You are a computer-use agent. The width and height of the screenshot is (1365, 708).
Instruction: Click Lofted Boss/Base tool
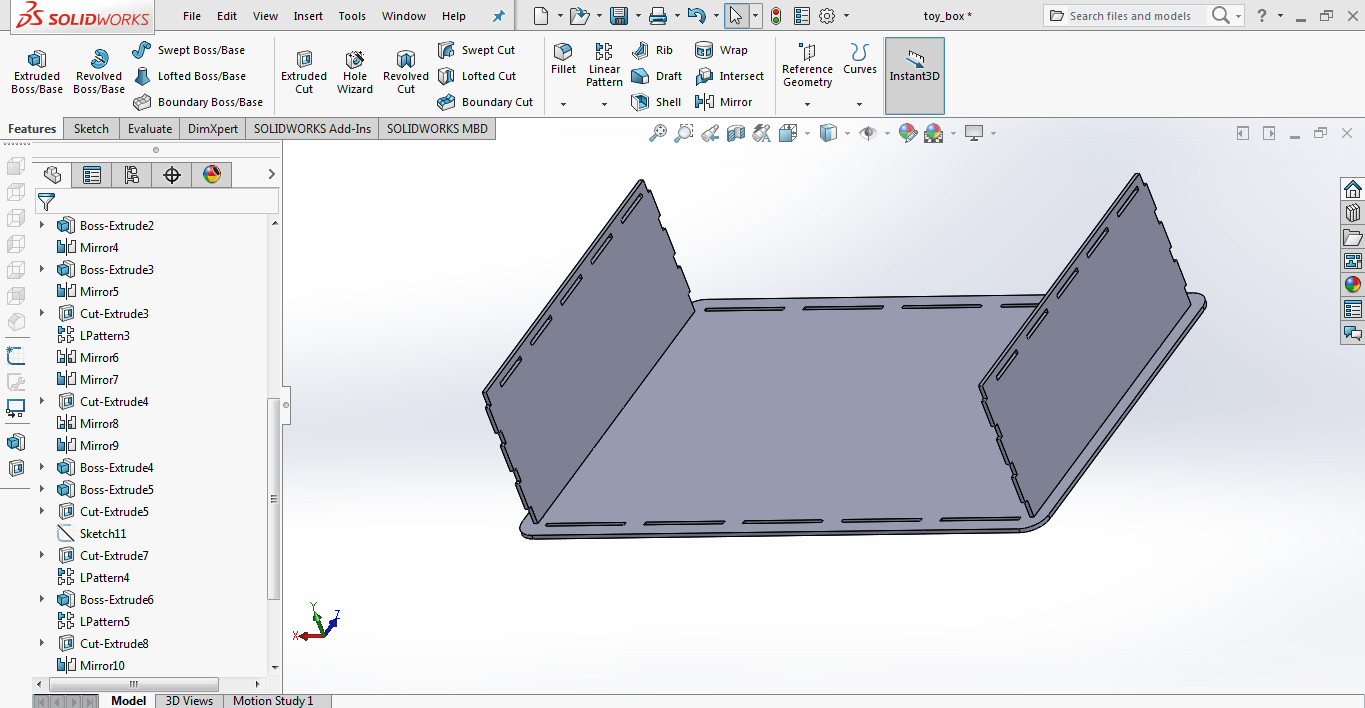[x=189, y=76]
